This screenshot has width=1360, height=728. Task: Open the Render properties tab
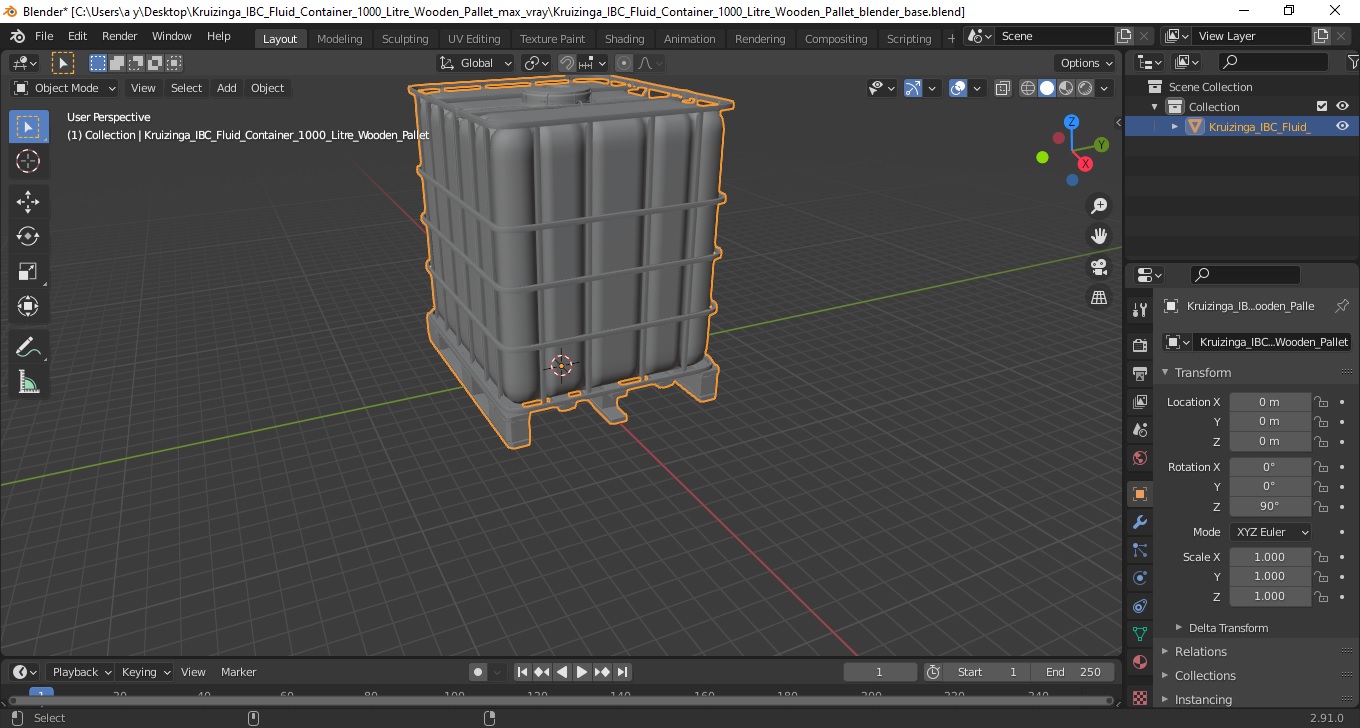[x=1139, y=346]
